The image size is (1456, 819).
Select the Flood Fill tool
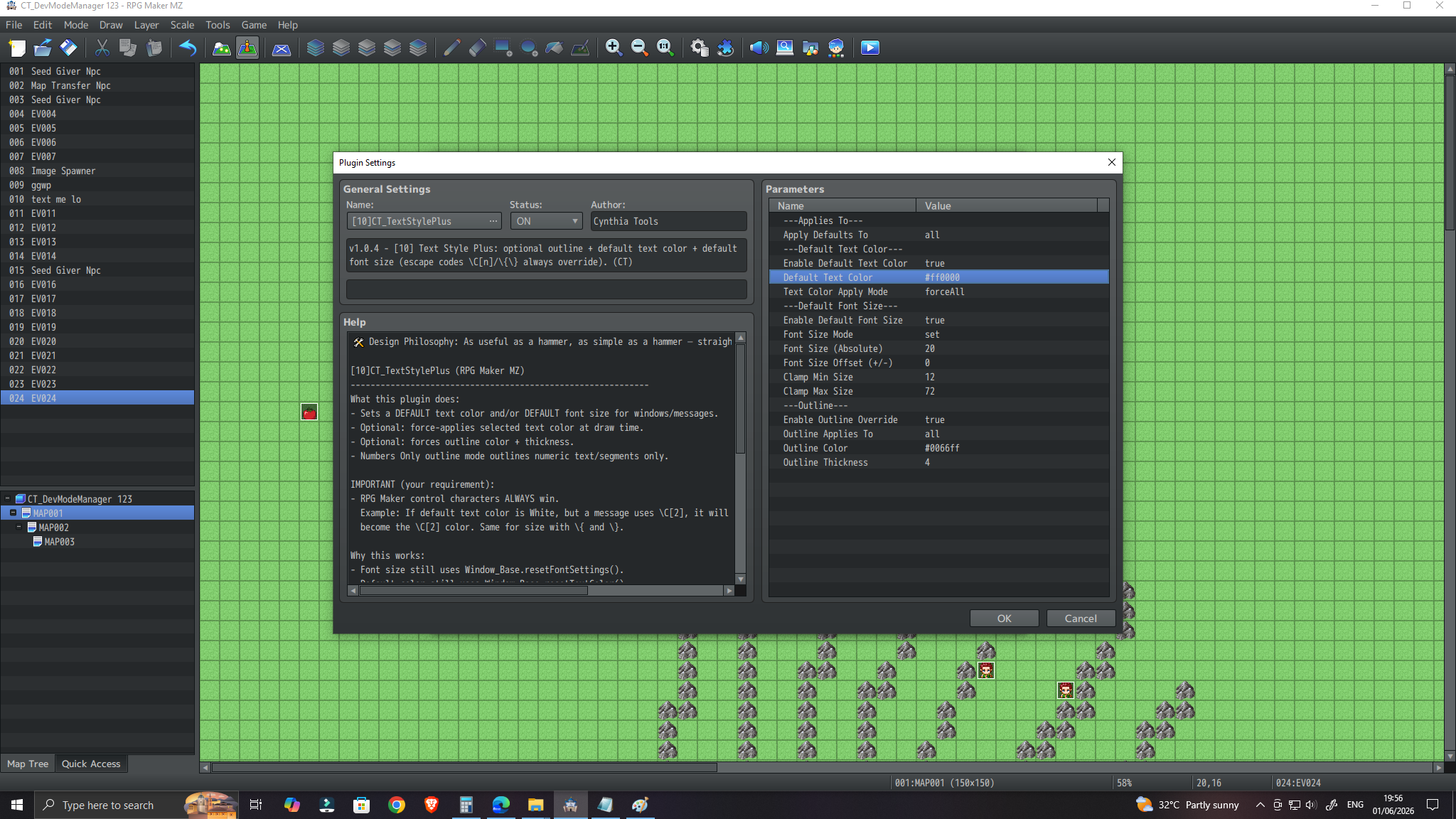[554, 48]
